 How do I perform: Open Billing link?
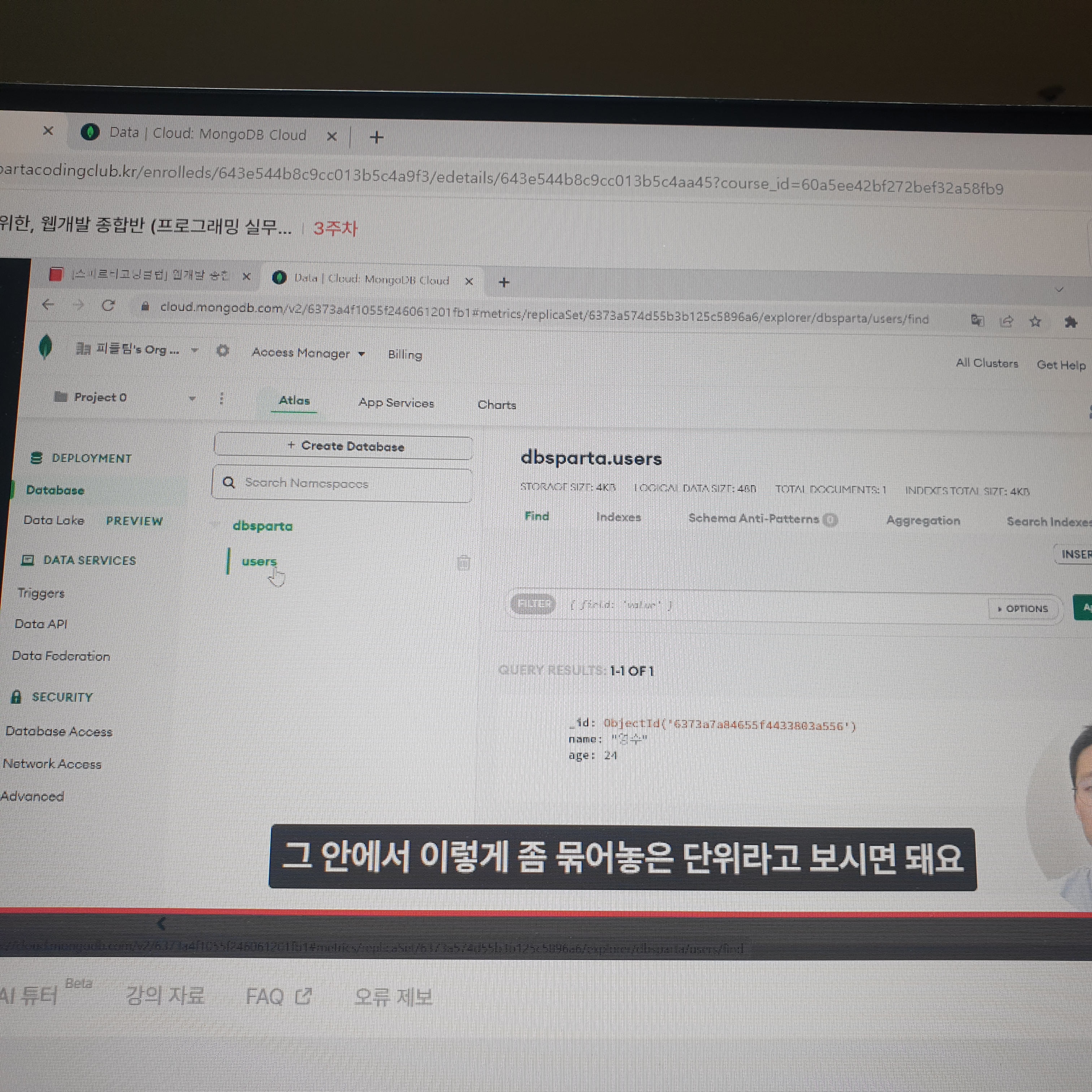tap(405, 354)
